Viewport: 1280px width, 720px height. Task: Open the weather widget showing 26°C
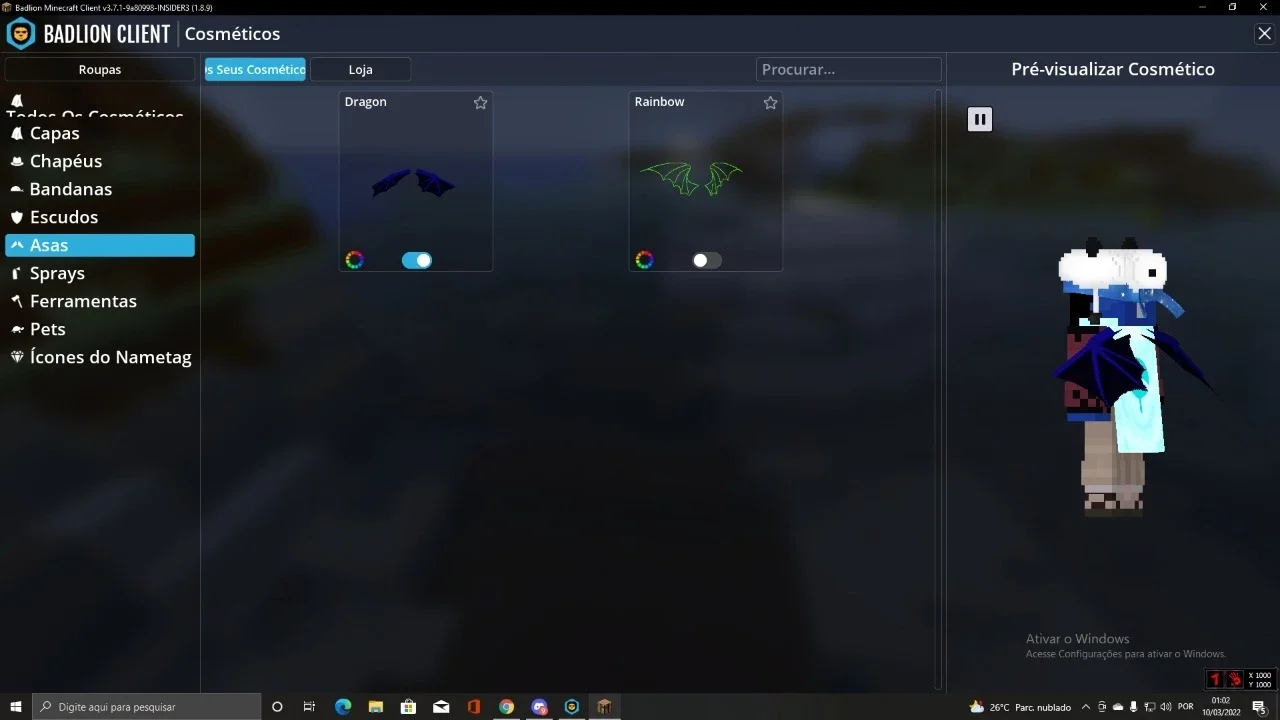click(1020, 707)
